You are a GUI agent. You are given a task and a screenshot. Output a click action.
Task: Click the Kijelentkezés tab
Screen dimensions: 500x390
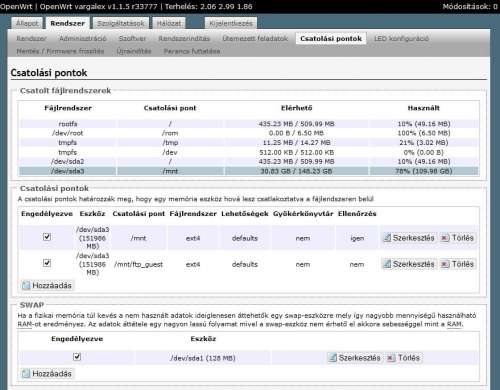tap(231, 23)
